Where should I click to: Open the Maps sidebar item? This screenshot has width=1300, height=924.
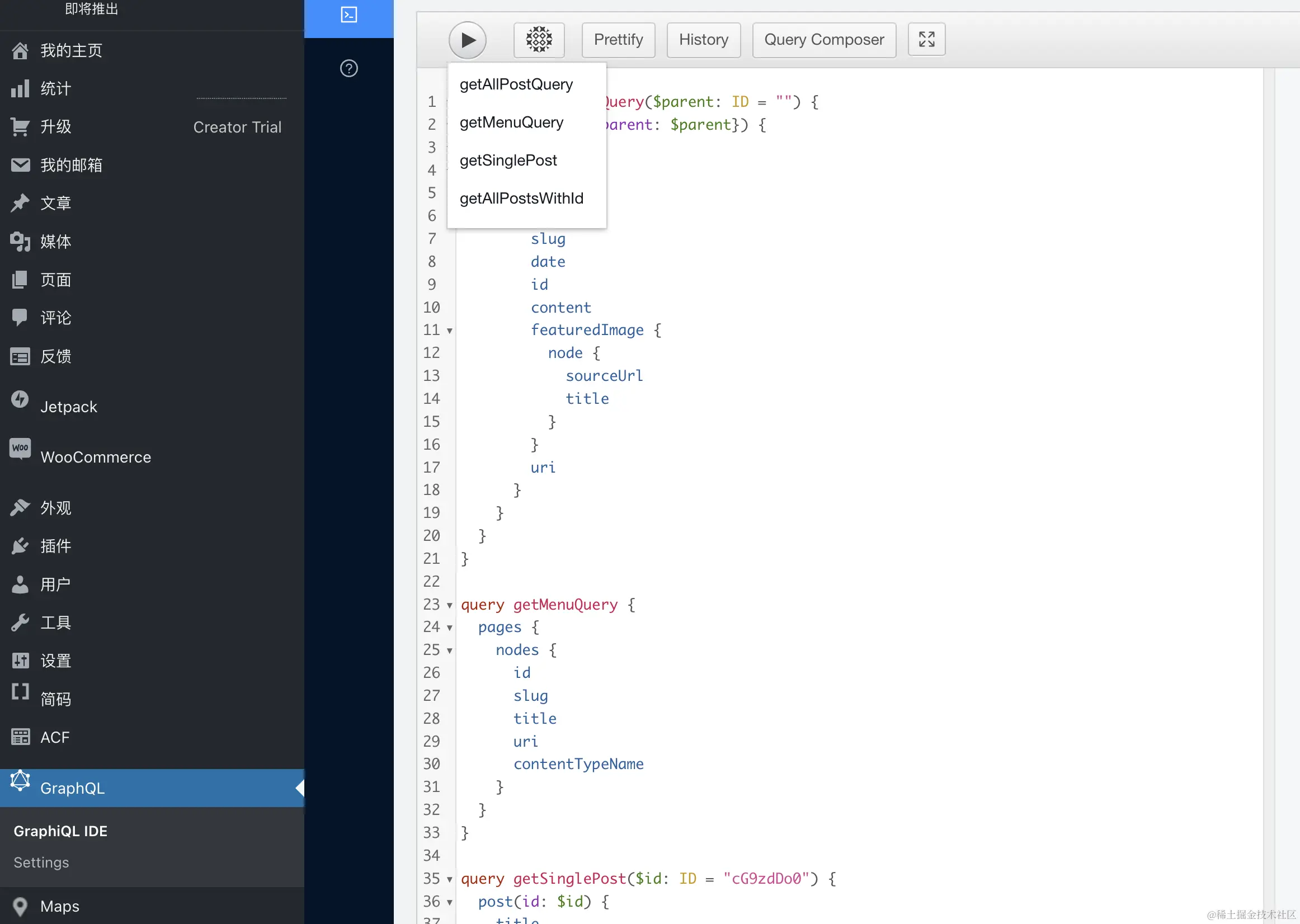coord(60,906)
